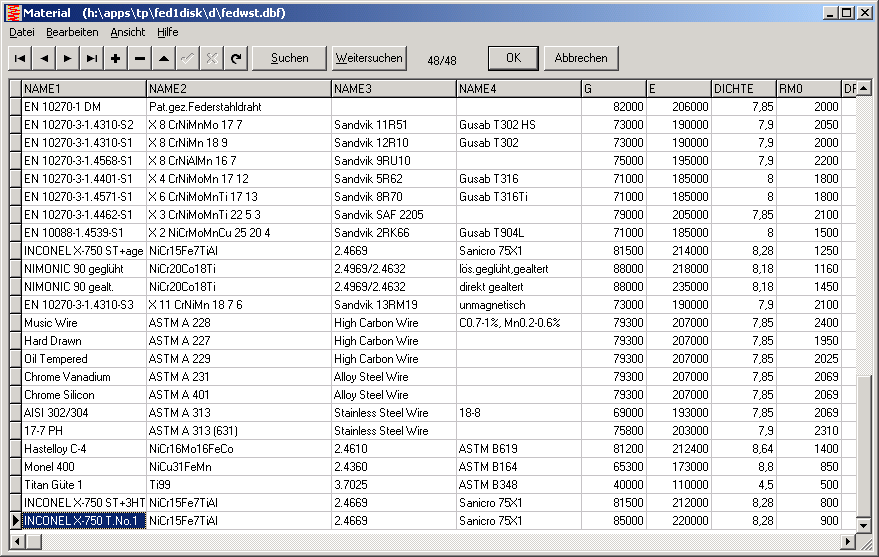The width and height of the screenshot is (879, 557).
Task: Click the vertical scrollbar up arrow
Action: [x=864, y=88]
